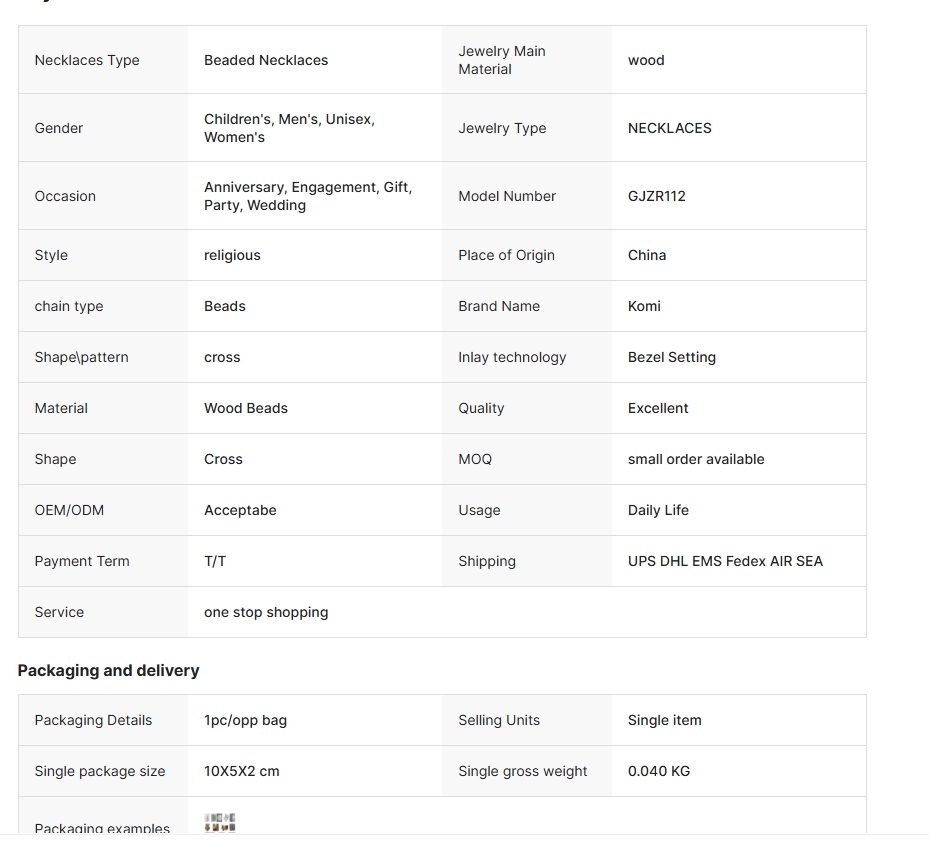The height and width of the screenshot is (842, 929).
Task: Select the 10X5X2 cm package size
Action: click(242, 771)
